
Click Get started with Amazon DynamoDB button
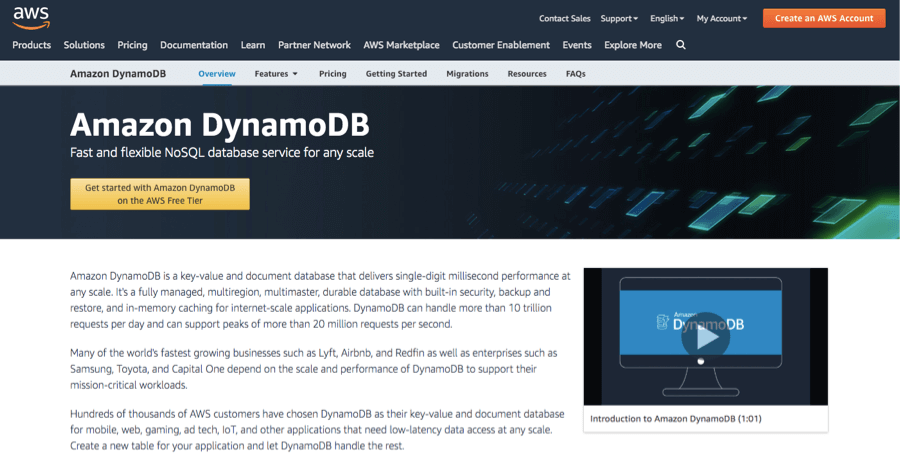pyautogui.click(x=160, y=194)
